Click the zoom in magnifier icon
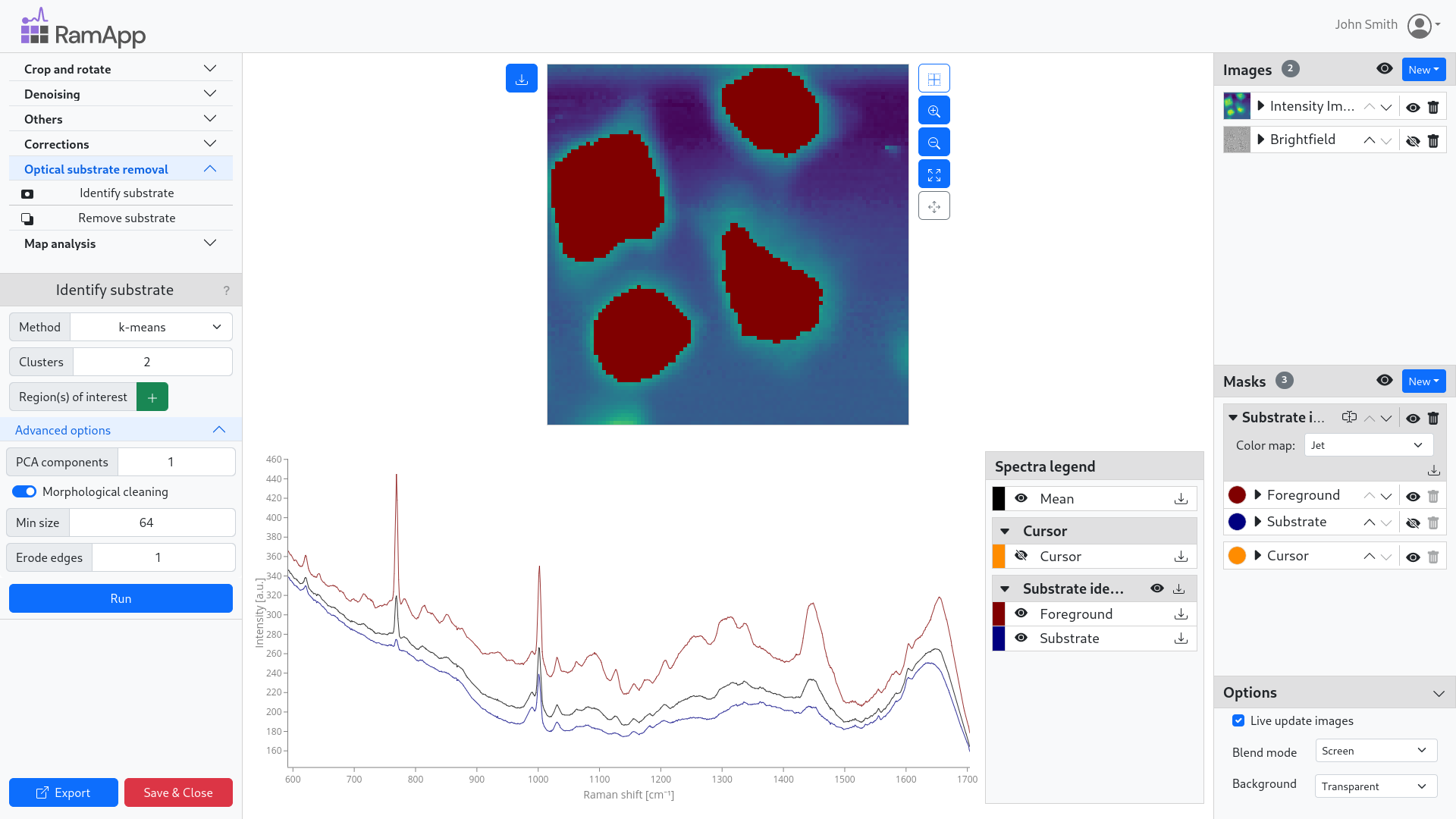This screenshot has height=819, width=1456. click(x=934, y=111)
